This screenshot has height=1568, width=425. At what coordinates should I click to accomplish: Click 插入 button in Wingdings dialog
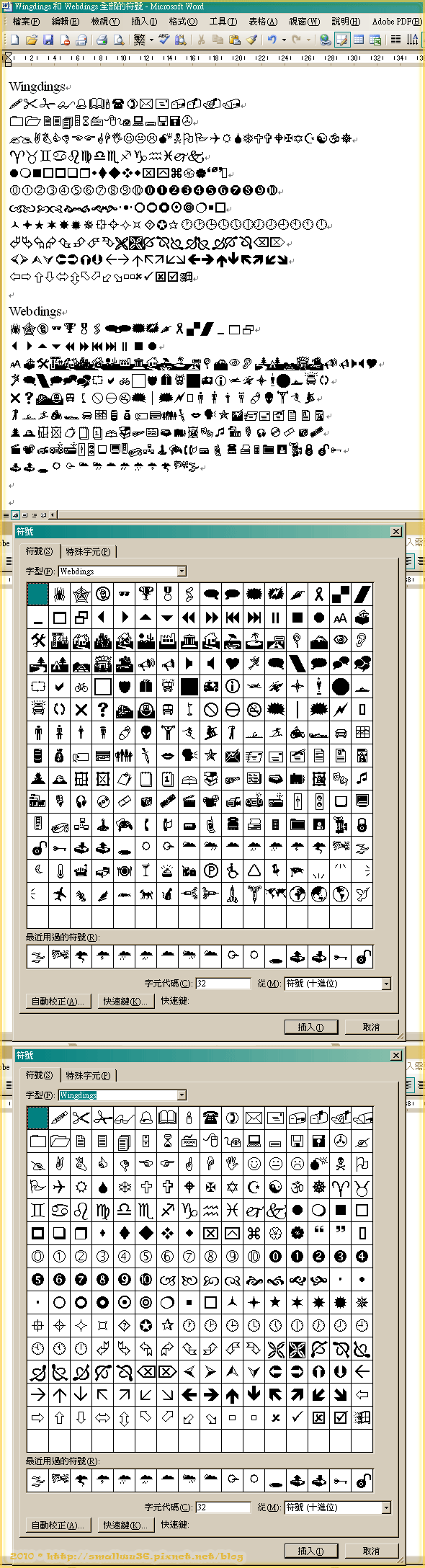pyautogui.click(x=311, y=1551)
